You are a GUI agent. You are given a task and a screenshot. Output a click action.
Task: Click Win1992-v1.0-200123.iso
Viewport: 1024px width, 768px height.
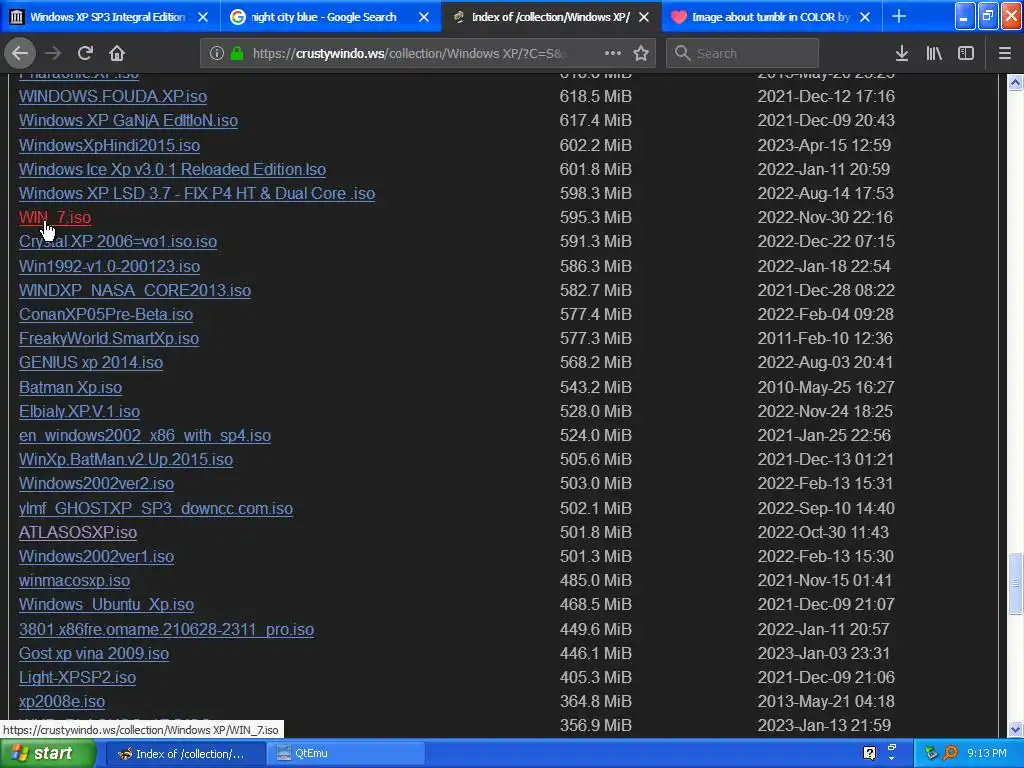tap(109, 266)
